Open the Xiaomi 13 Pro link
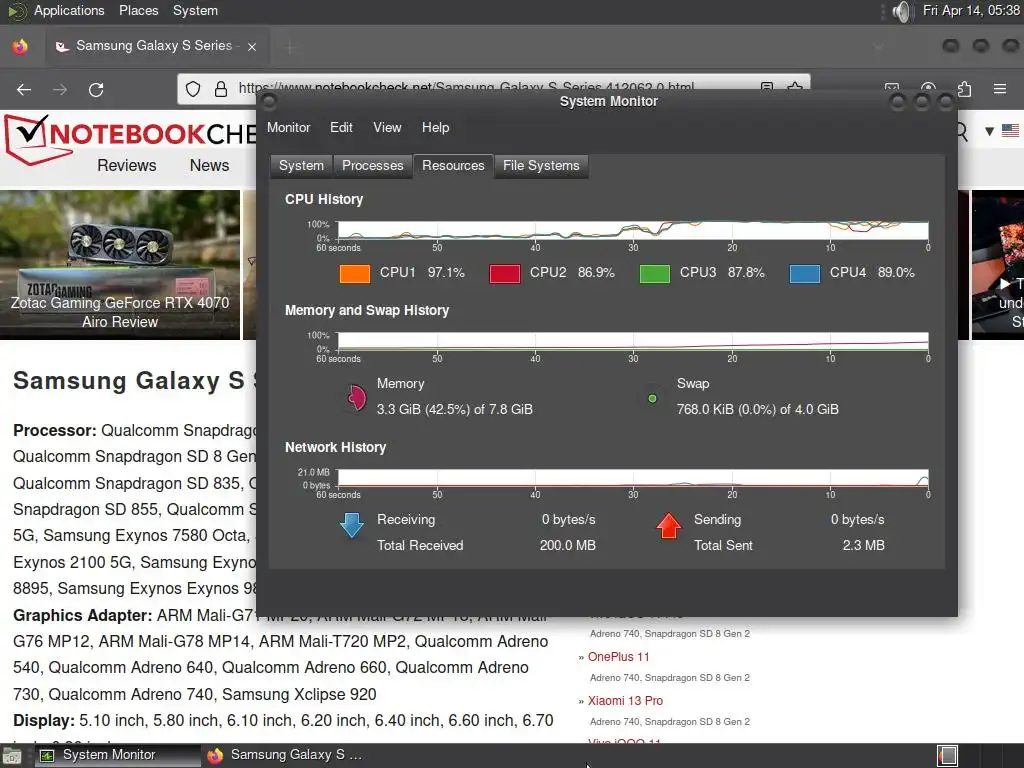This screenshot has height=768, width=1024. coord(625,701)
